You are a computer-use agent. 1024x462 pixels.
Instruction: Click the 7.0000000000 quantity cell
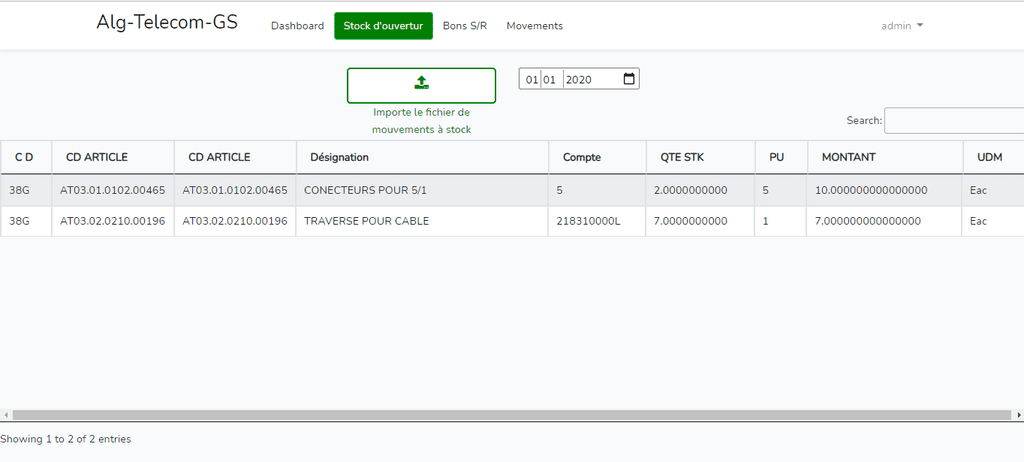coord(701,221)
